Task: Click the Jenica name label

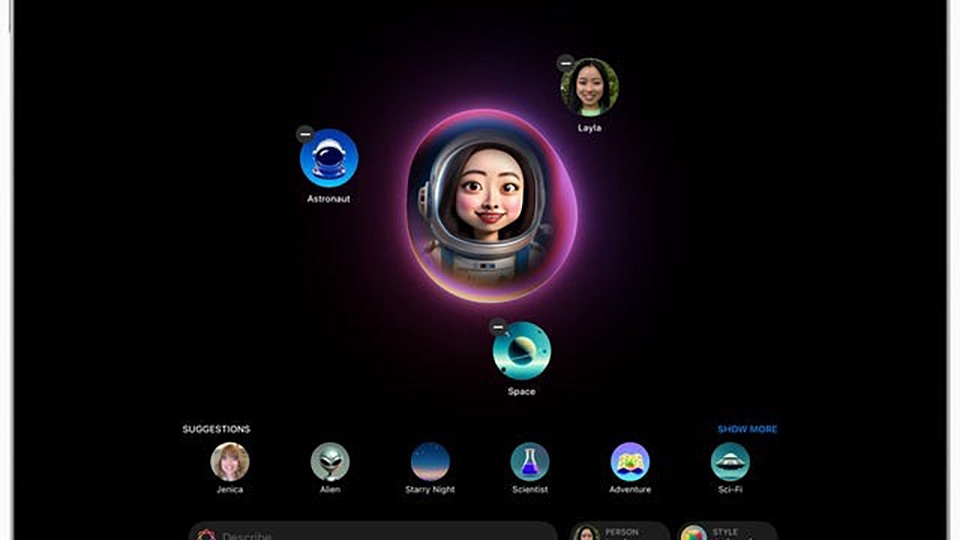Action: point(230,489)
